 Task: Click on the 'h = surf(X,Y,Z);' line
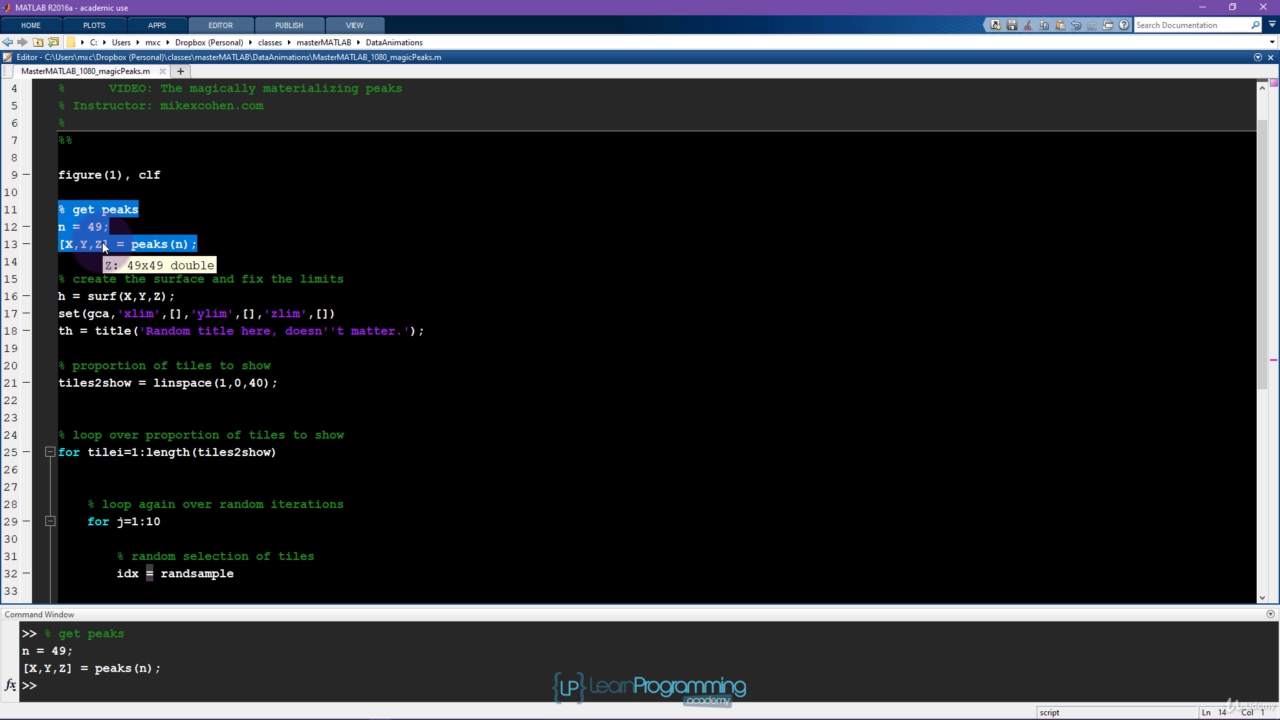[x=116, y=296]
